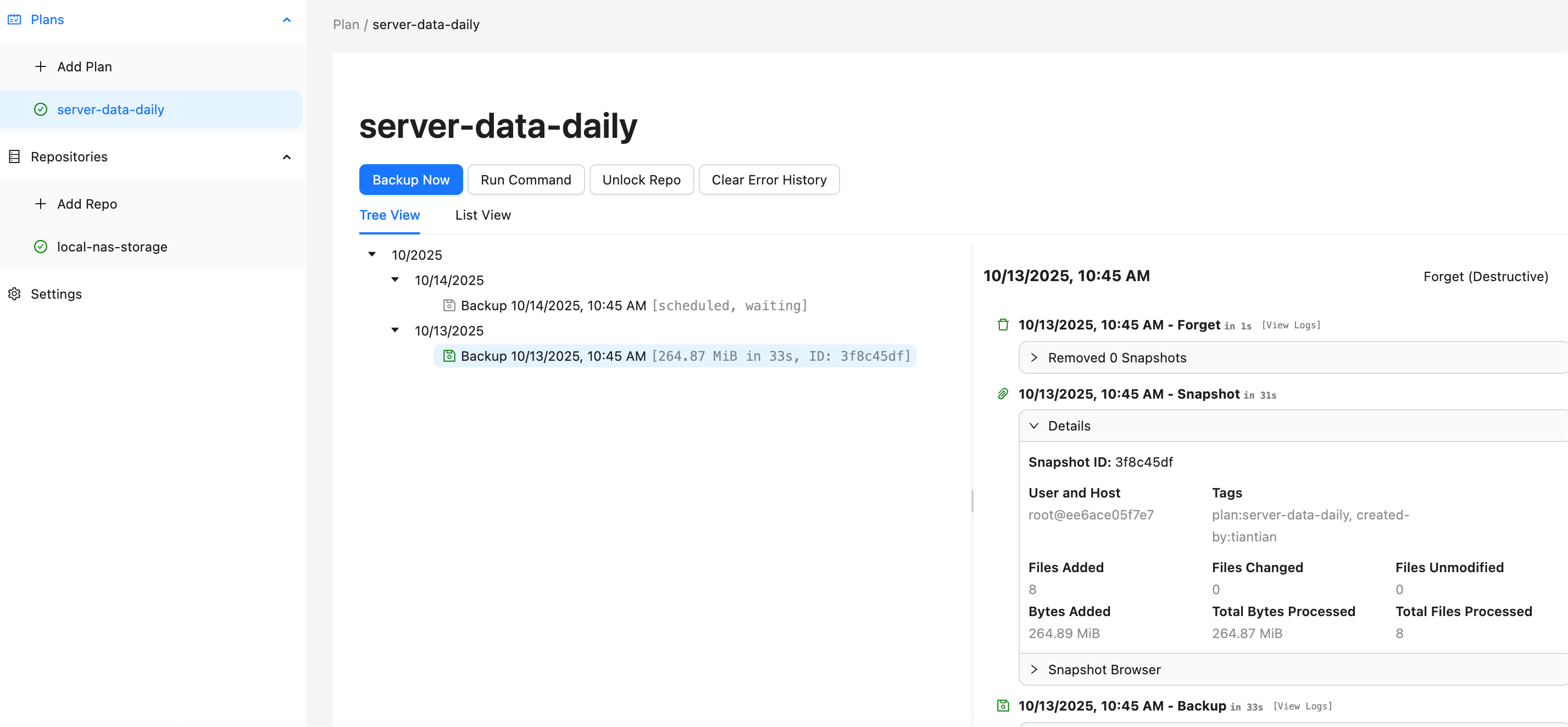
Task: Expand the Removed 0 Snapshots panel
Action: [x=1292, y=357]
